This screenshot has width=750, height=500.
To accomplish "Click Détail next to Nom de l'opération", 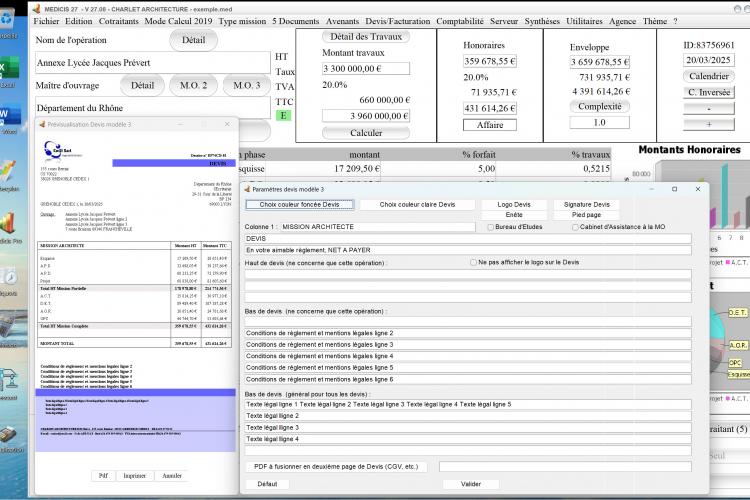I will [193, 40].
